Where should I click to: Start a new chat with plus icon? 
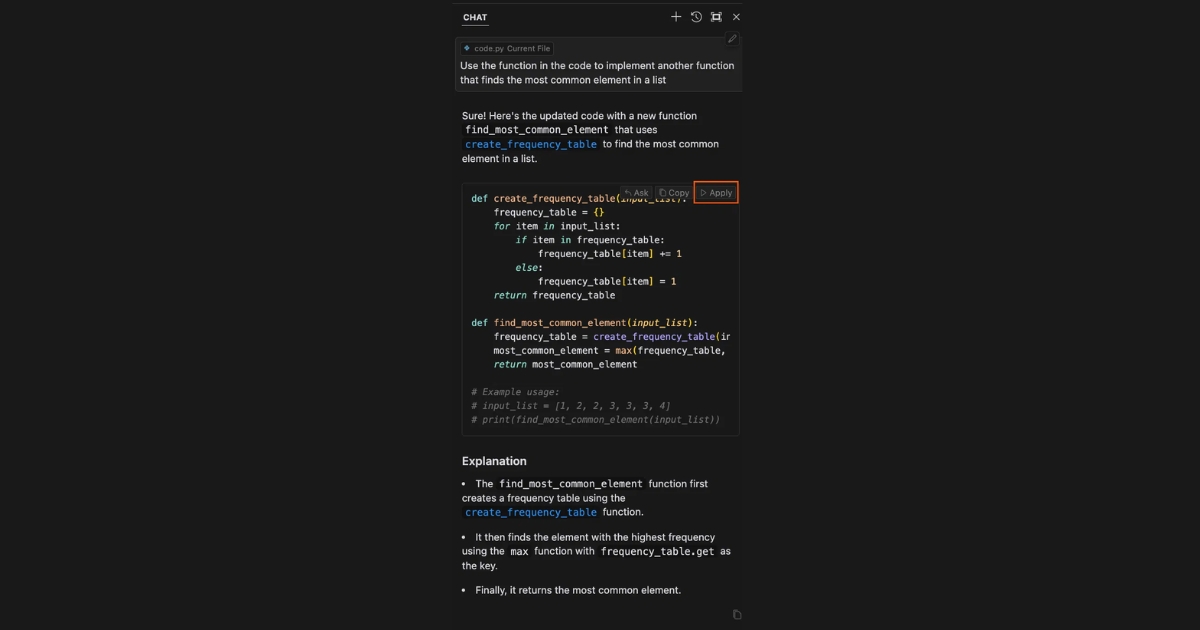tap(676, 17)
